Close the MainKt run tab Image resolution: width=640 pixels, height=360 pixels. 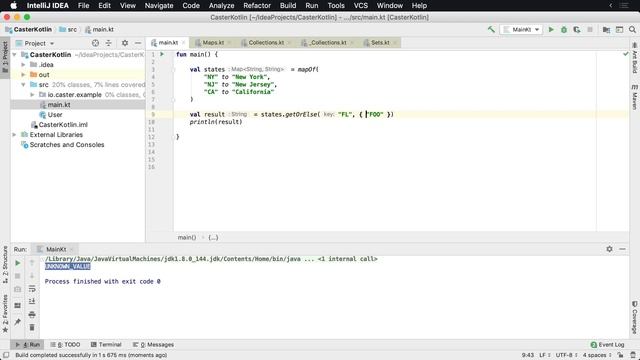tap(72, 249)
